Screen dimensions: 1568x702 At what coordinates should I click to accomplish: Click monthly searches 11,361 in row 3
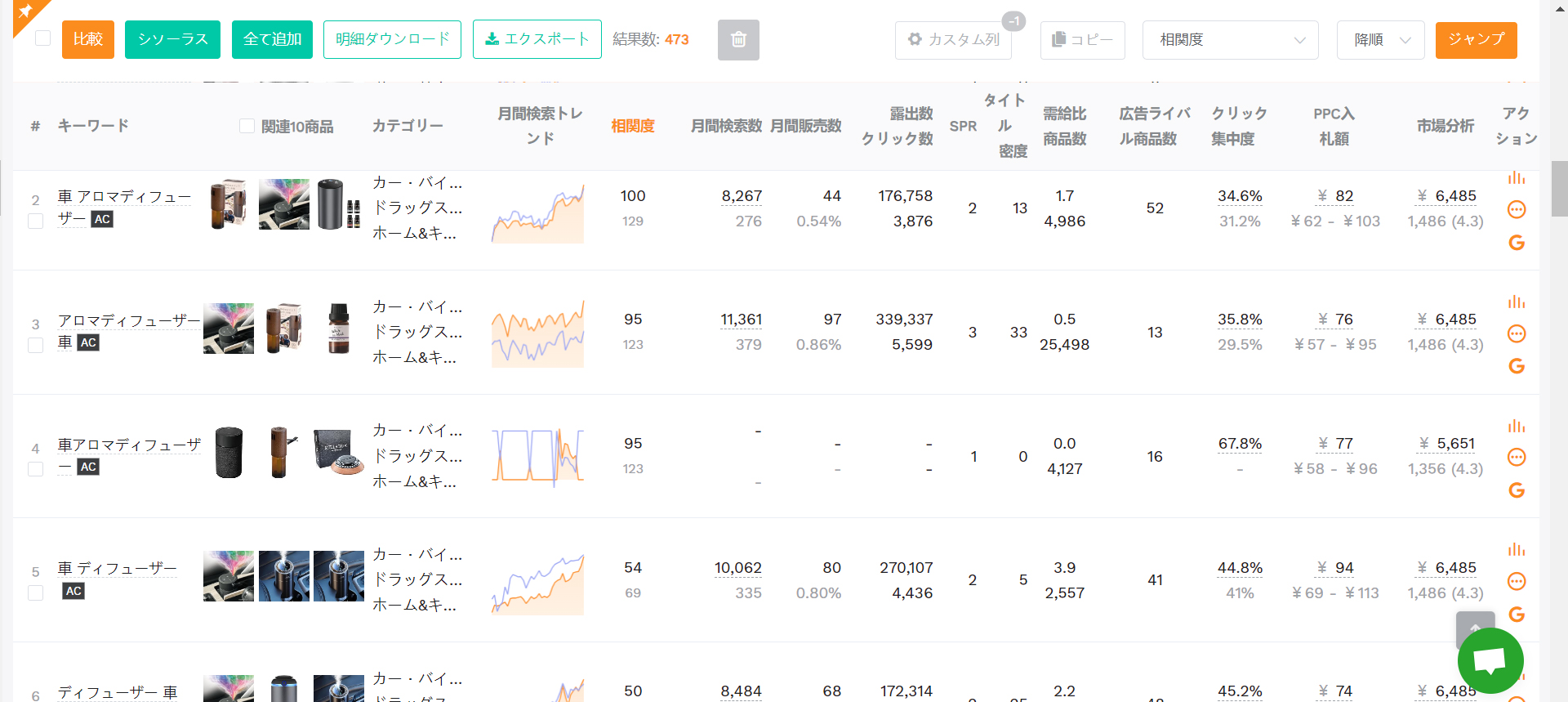tap(741, 320)
